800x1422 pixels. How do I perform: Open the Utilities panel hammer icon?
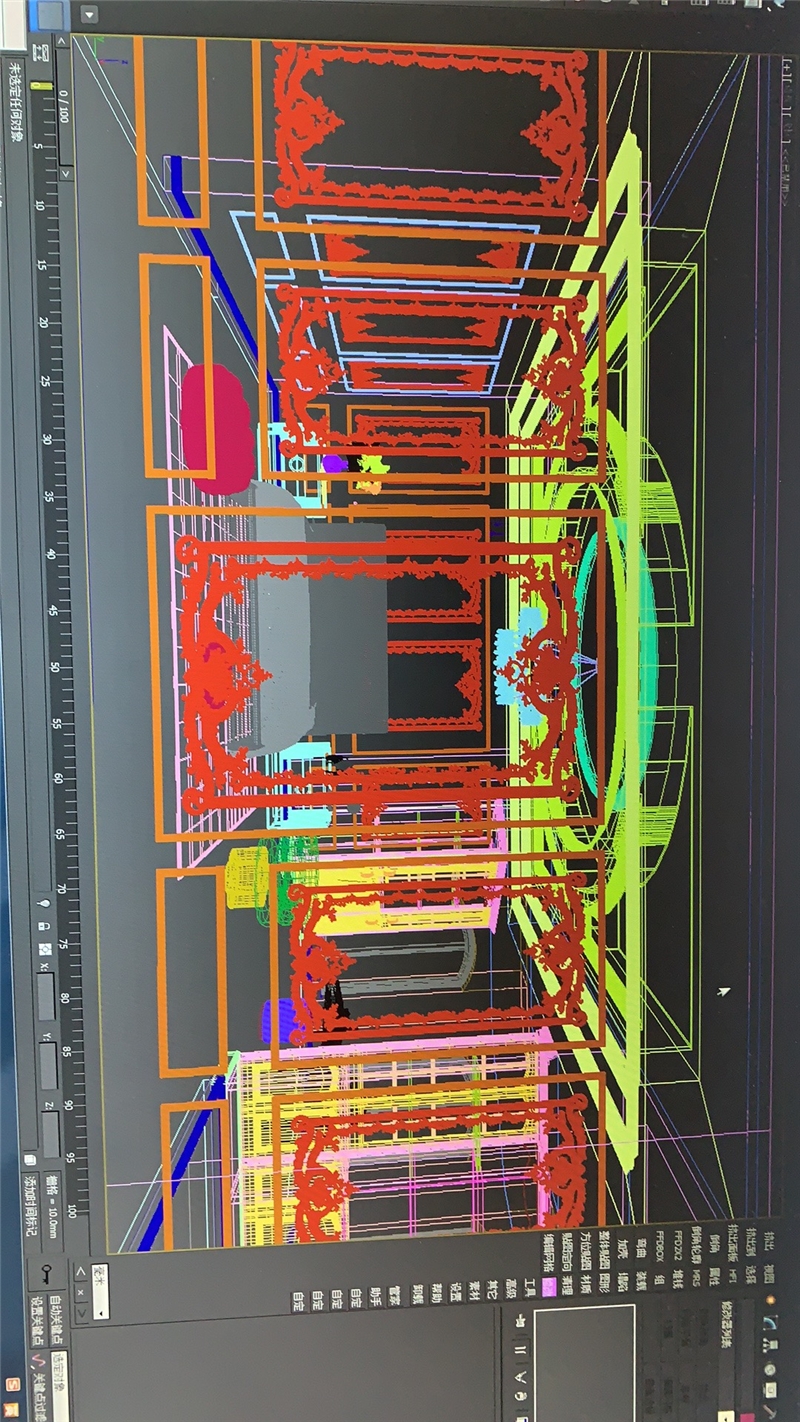[x=770, y=1410]
